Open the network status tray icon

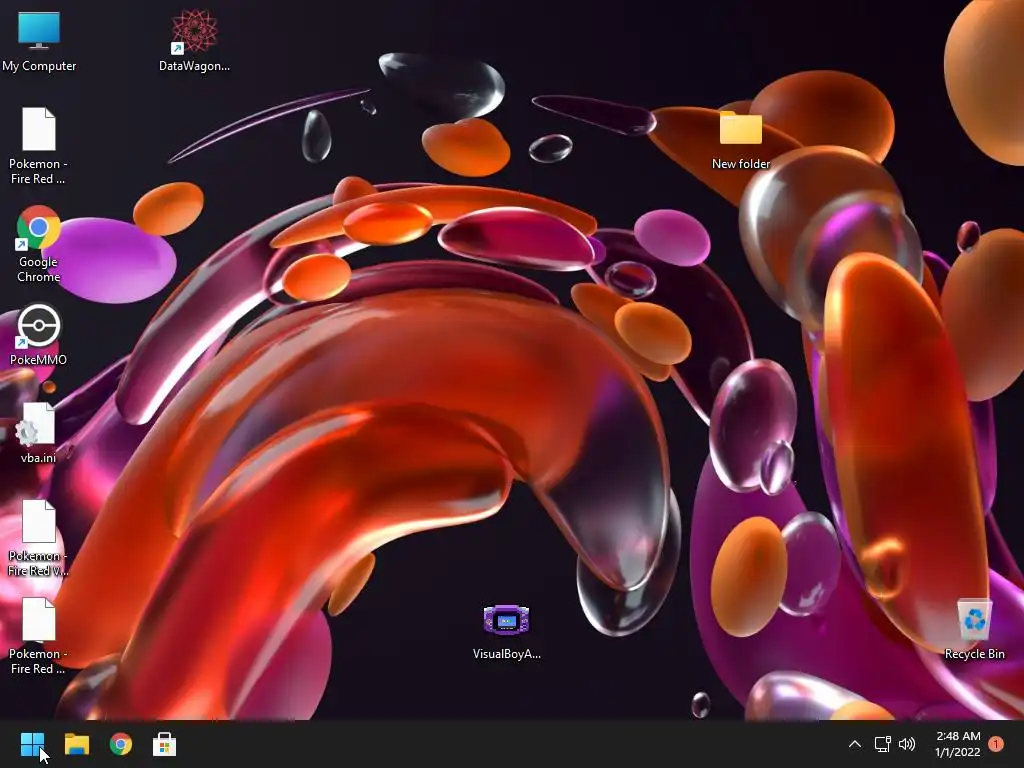(882, 744)
